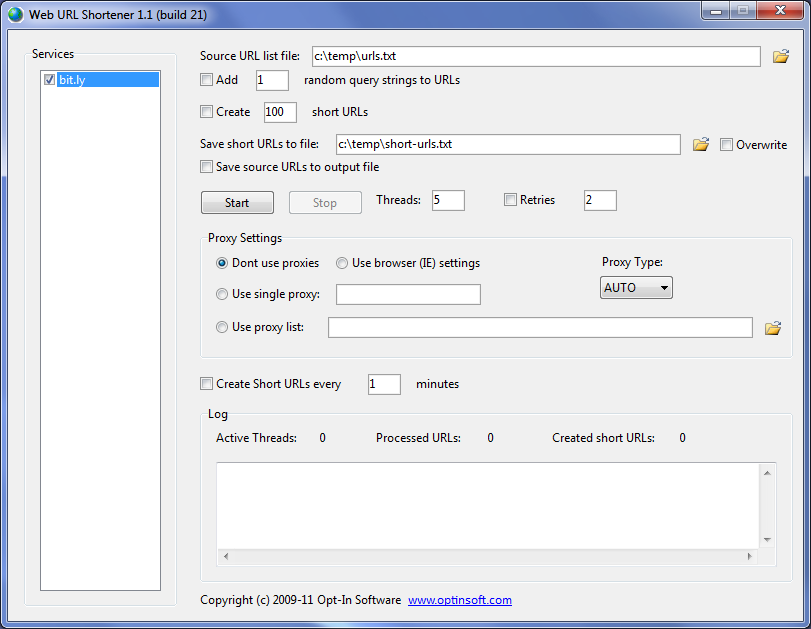Click log horizontal scrollbar right arrow
This screenshot has height=629, width=811.
pos(749,557)
